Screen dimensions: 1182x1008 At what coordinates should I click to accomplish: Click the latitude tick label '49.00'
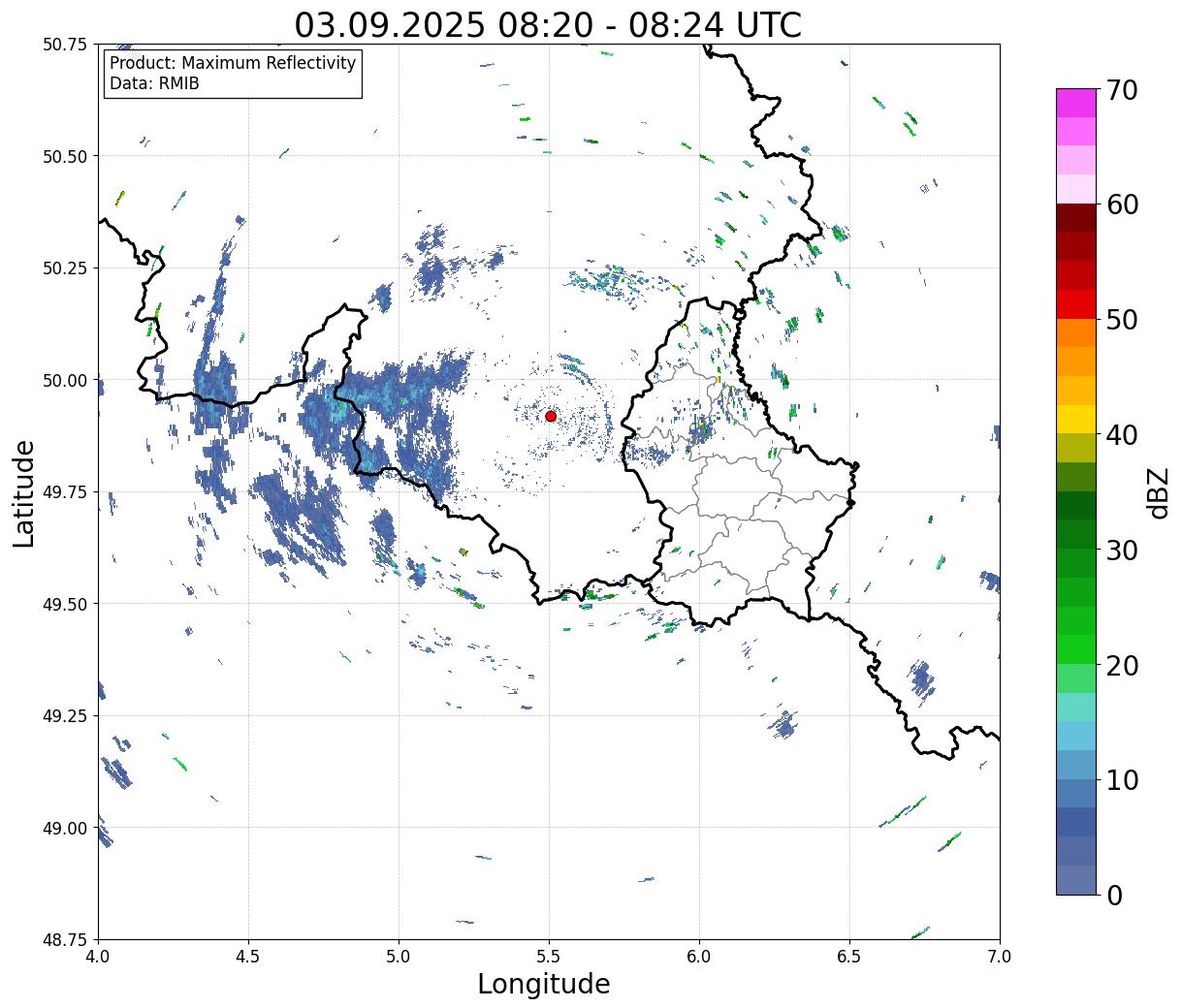[65, 828]
